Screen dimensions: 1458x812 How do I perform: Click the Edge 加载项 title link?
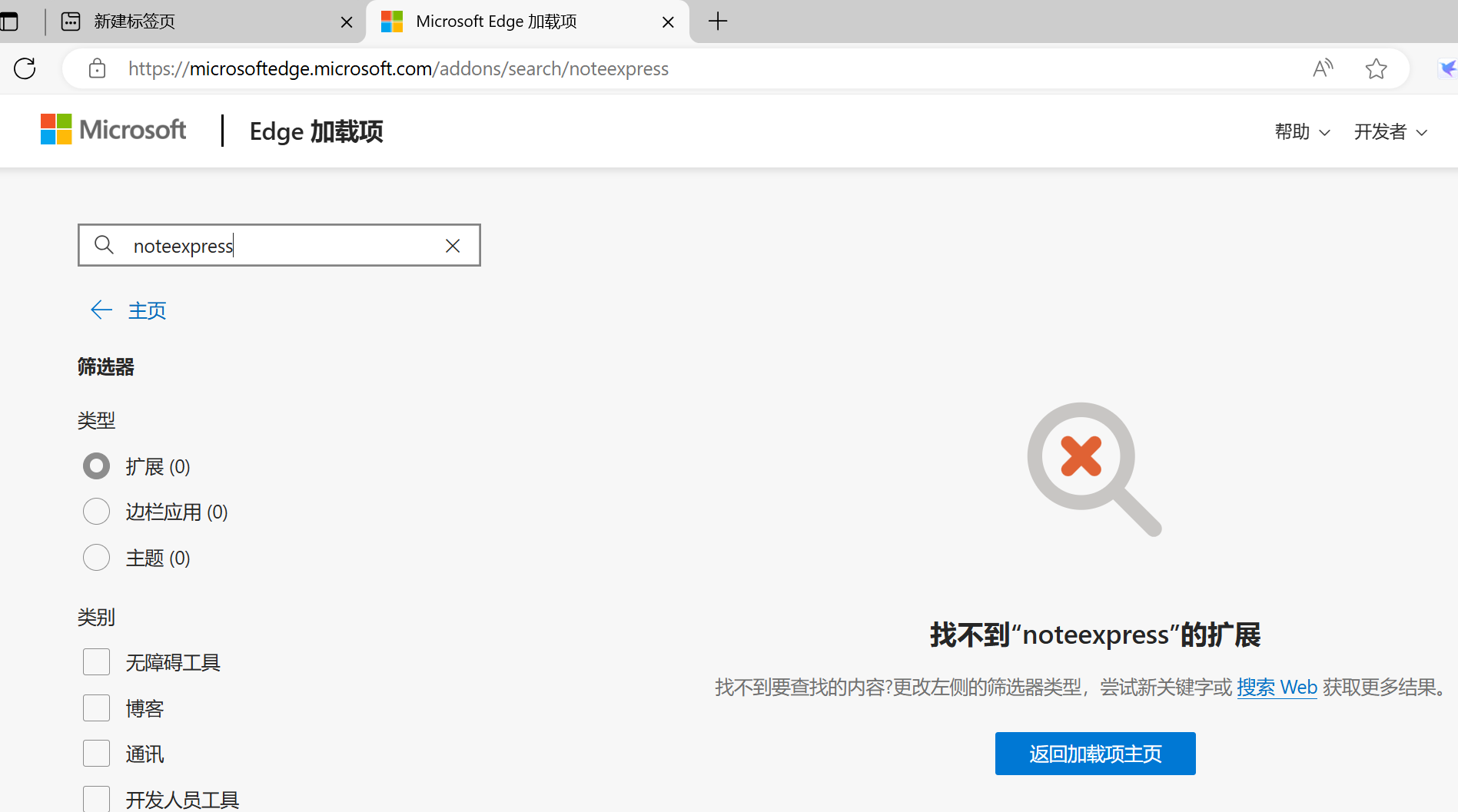(316, 131)
